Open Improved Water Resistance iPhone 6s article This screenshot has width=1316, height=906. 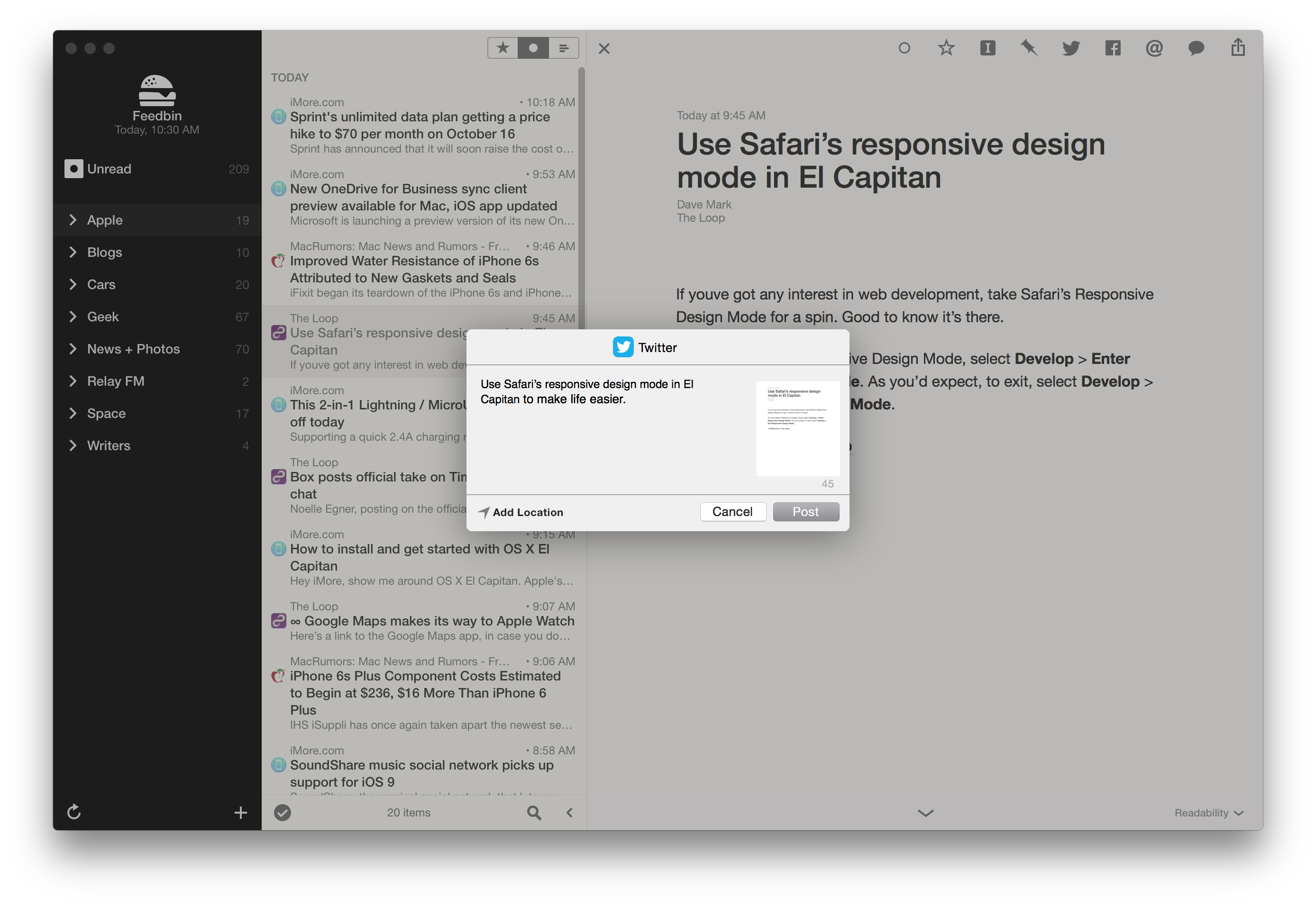(423, 269)
